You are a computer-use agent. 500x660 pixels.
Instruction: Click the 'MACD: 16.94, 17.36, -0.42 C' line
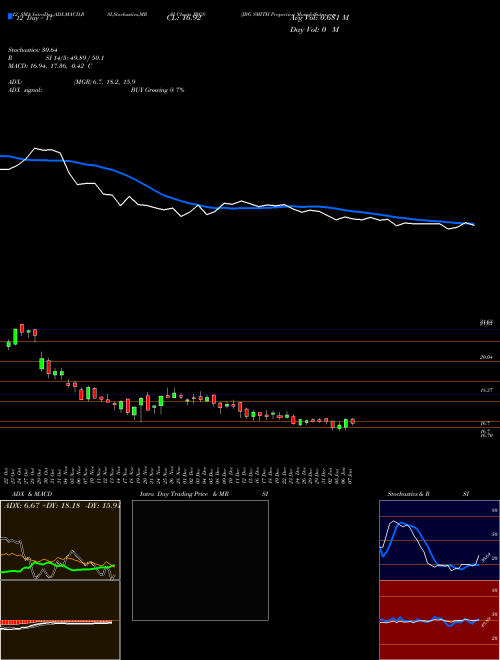pos(50,66)
